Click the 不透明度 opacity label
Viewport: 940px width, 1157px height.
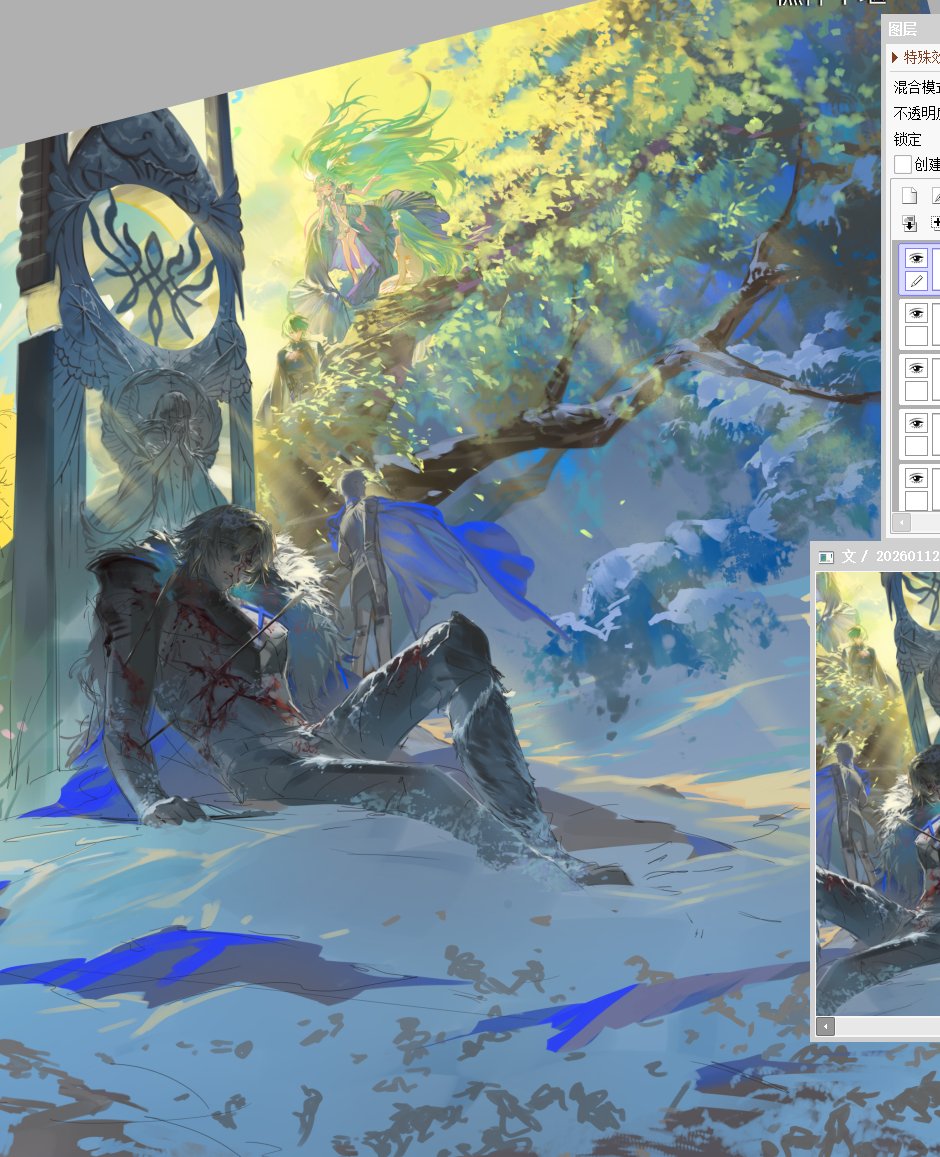916,113
